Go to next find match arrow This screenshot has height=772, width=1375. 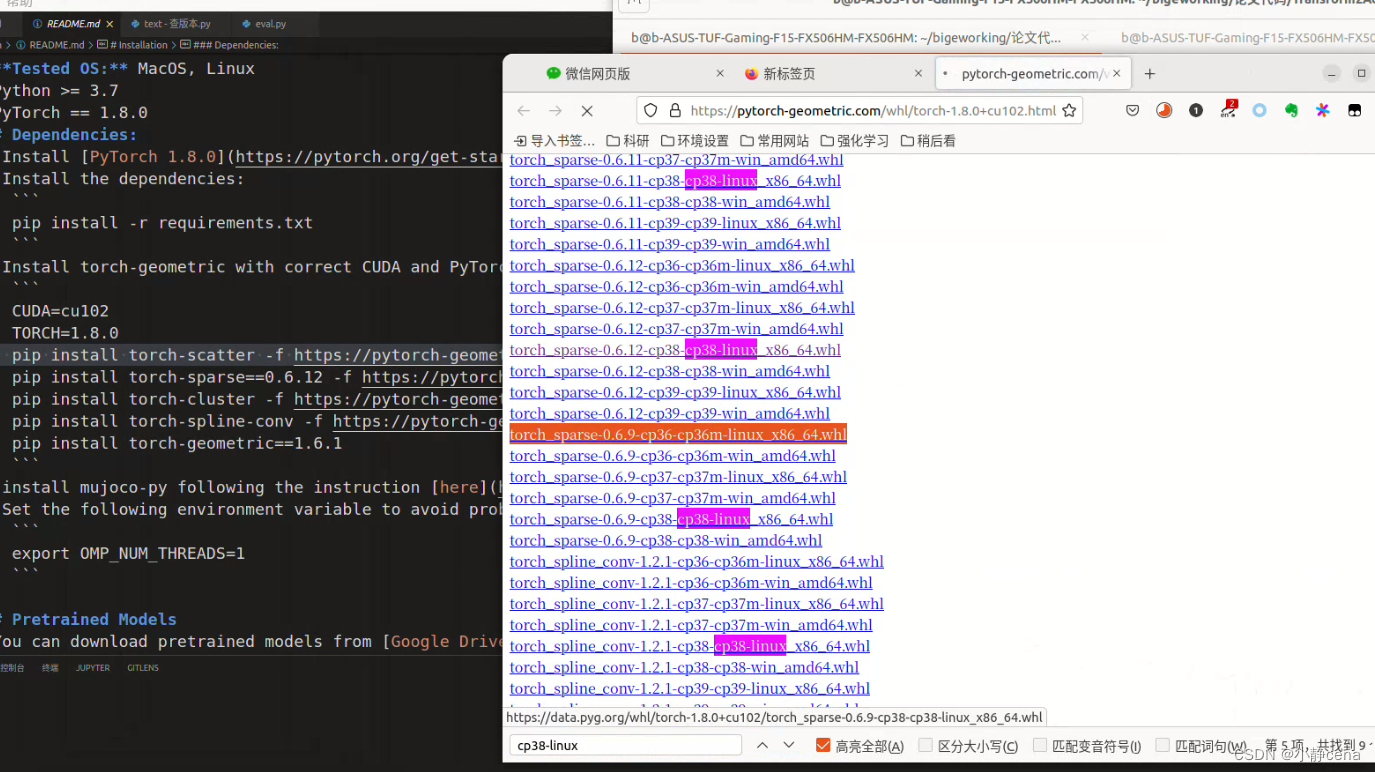click(789, 745)
